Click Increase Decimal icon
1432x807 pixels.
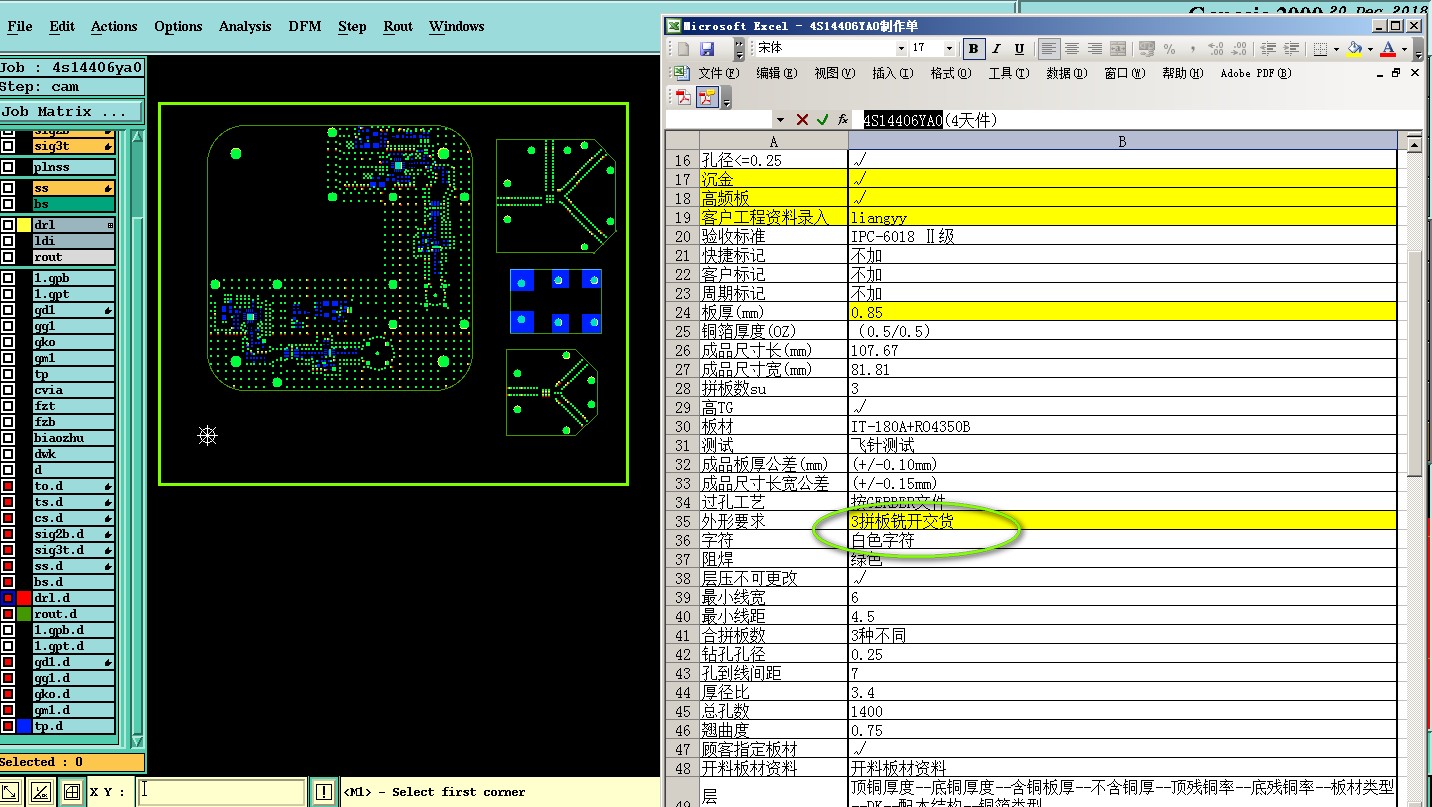tap(1216, 49)
